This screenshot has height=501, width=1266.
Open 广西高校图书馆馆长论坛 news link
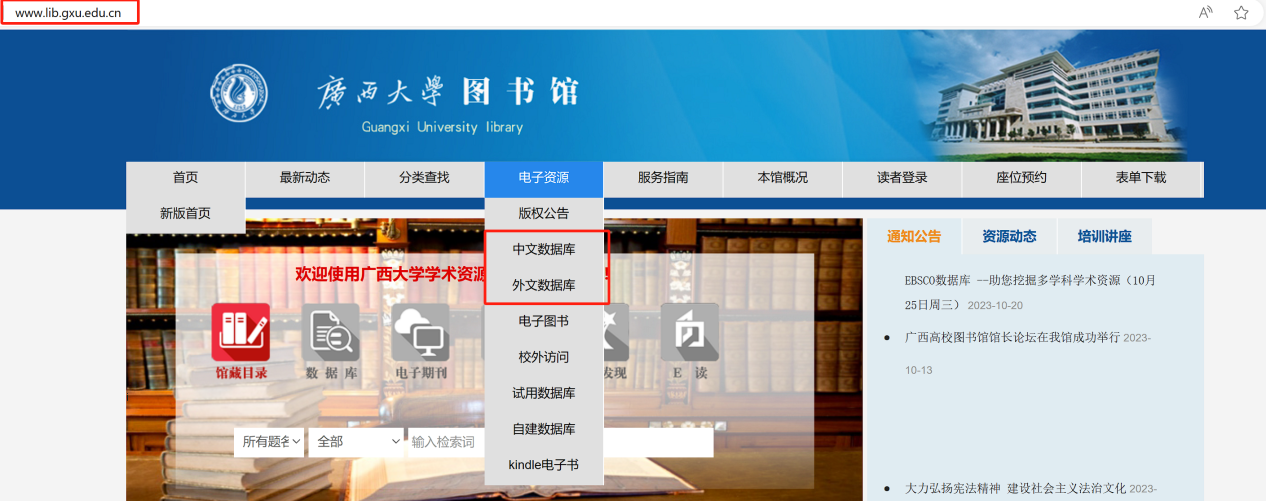[x=1012, y=338]
